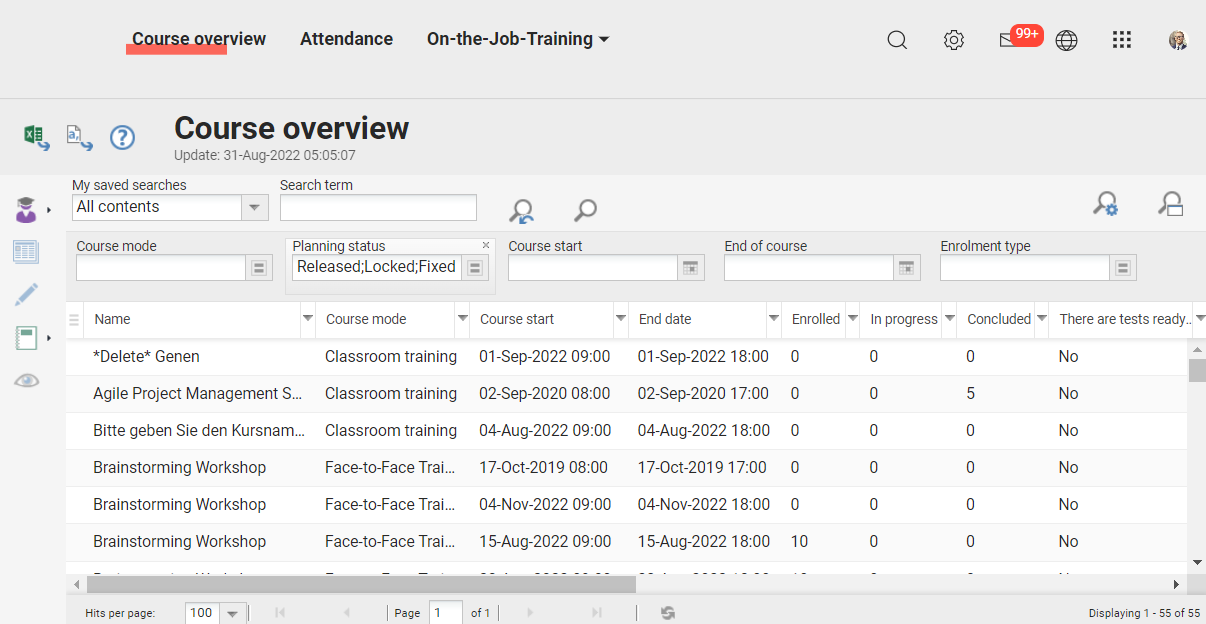1206x624 pixels.
Task: Open the notifications mailbox with 99+ badge
Action: [x=1013, y=40]
